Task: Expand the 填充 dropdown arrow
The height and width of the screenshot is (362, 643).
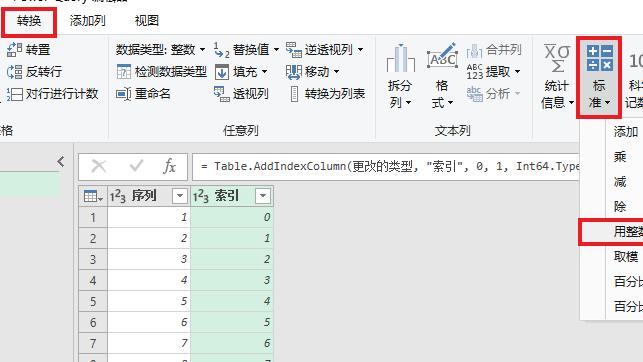Action: pos(264,72)
